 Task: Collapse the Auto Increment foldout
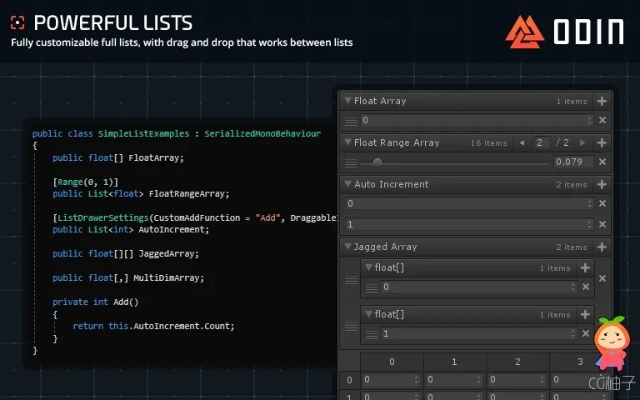[x=347, y=184]
